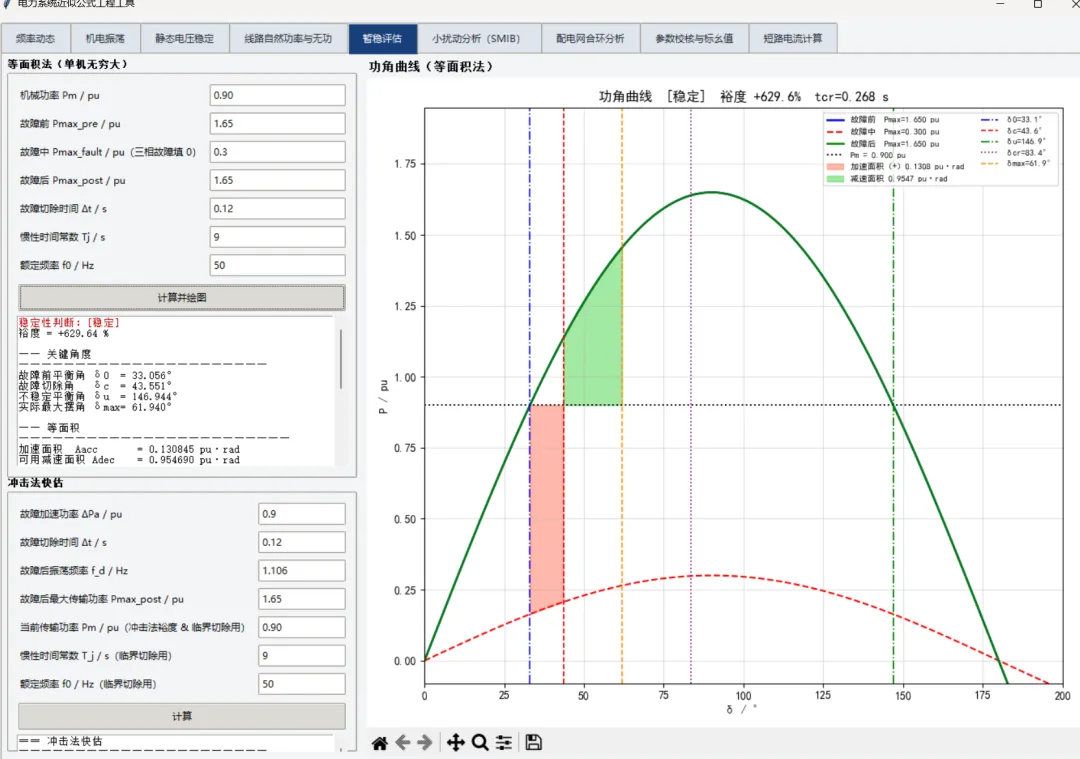Screen dimensions: 1080x759
Task: Select the Zoom magnifier tool
Action: tap(480, 742)
